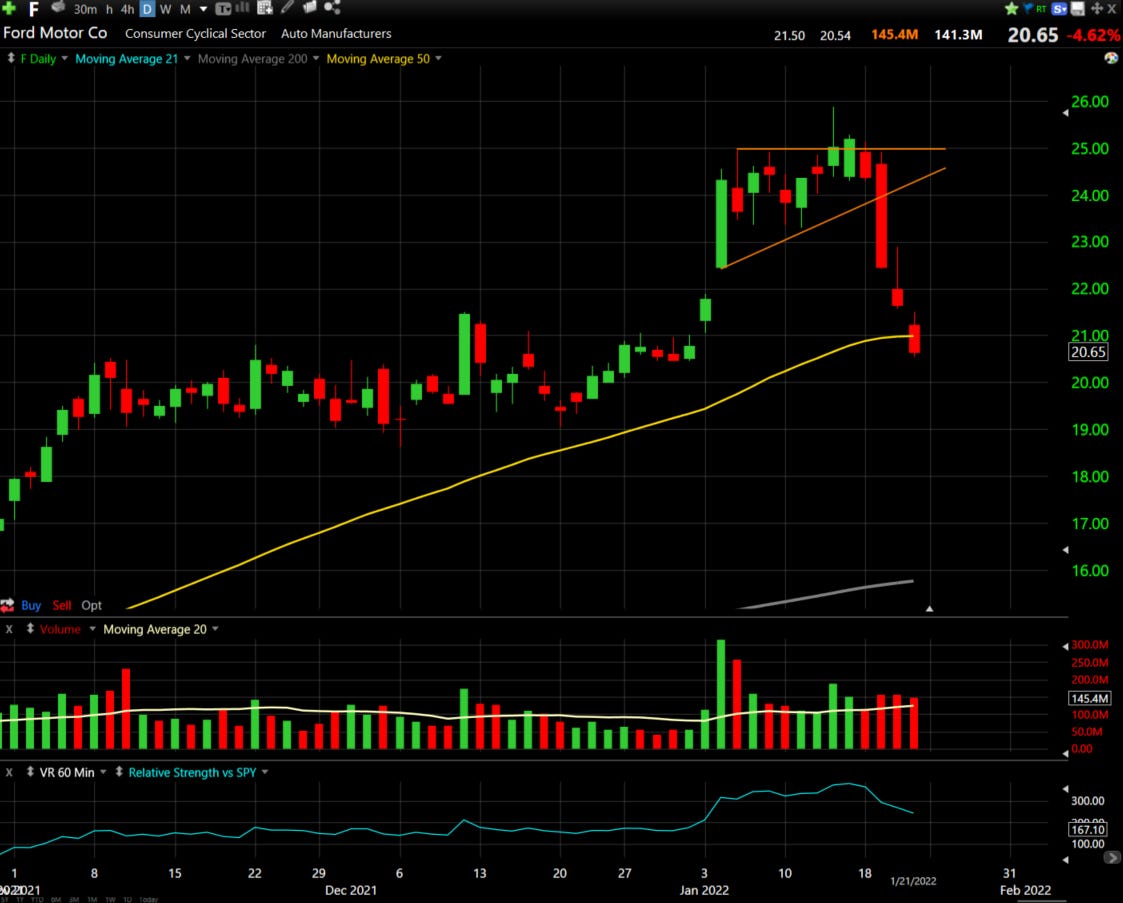Click the save floppy disk icon
1123x903 pixels.
coord(1077,9)
